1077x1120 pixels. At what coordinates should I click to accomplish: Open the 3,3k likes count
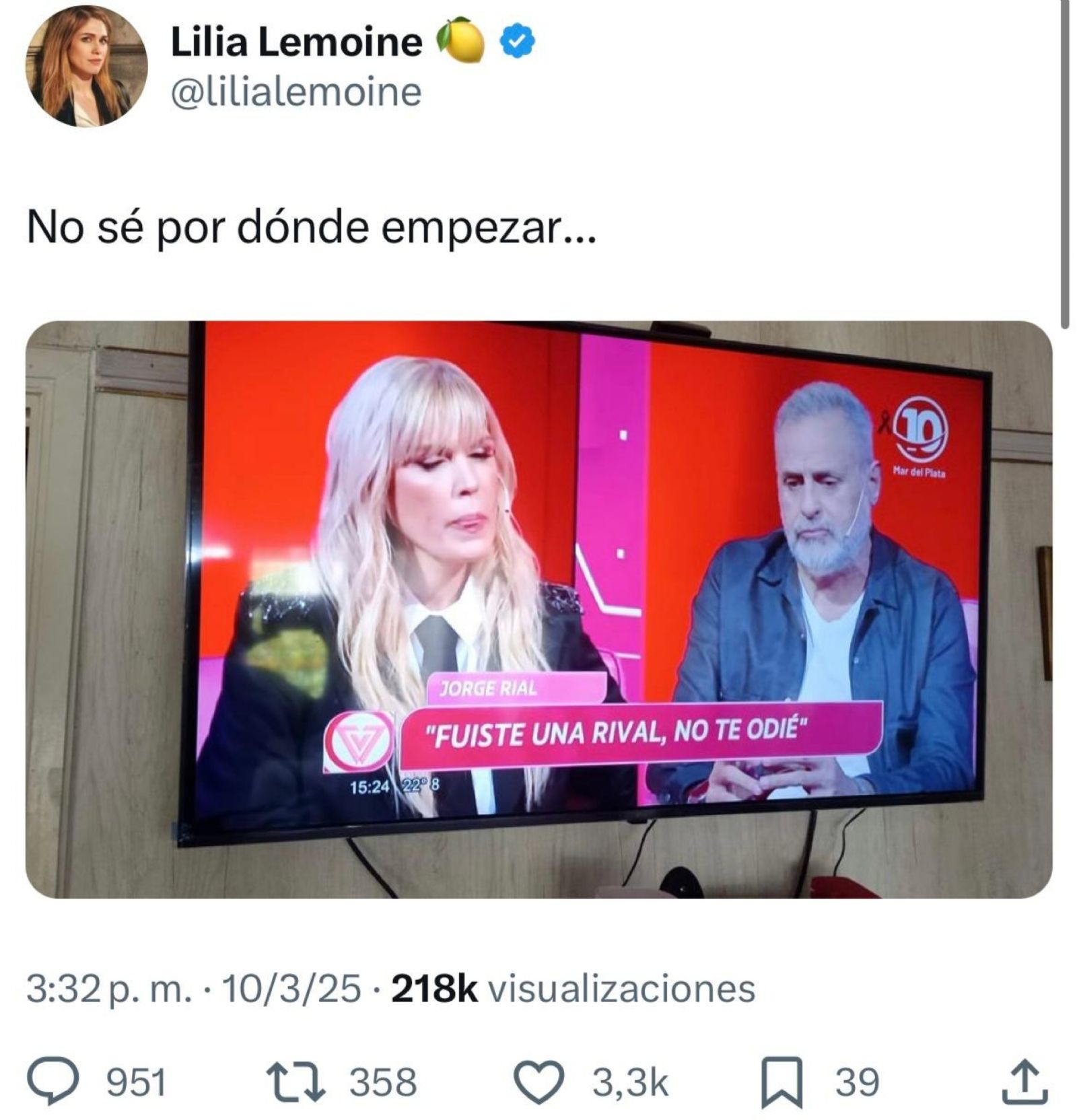pyautogui.click(x=630, y=1082)
